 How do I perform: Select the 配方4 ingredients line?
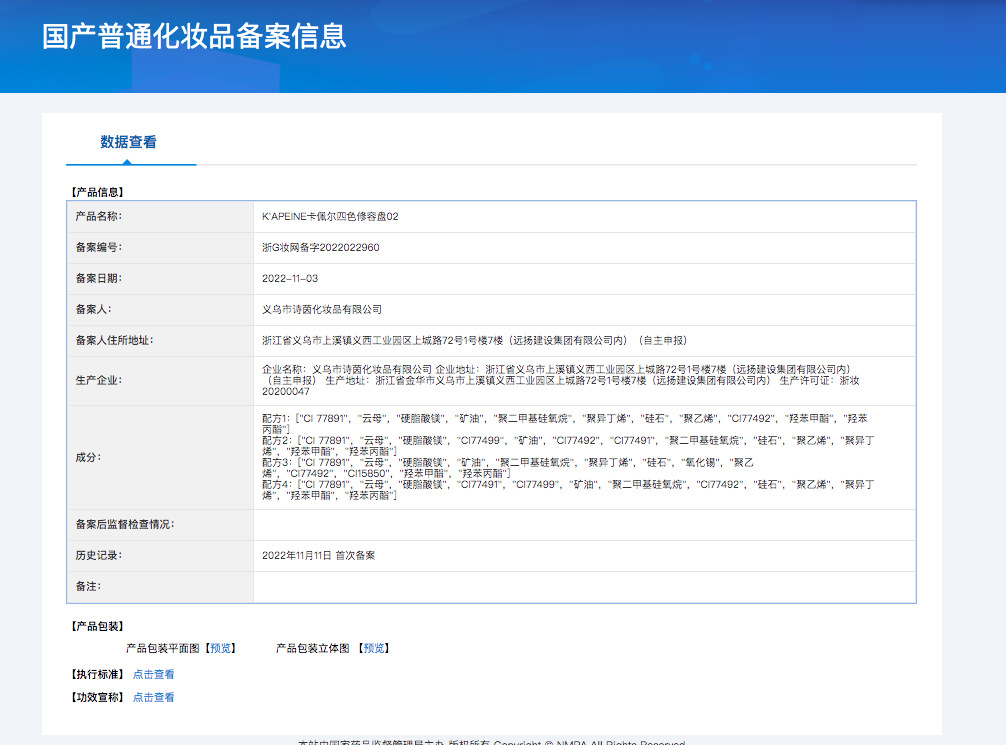point(568,490)
